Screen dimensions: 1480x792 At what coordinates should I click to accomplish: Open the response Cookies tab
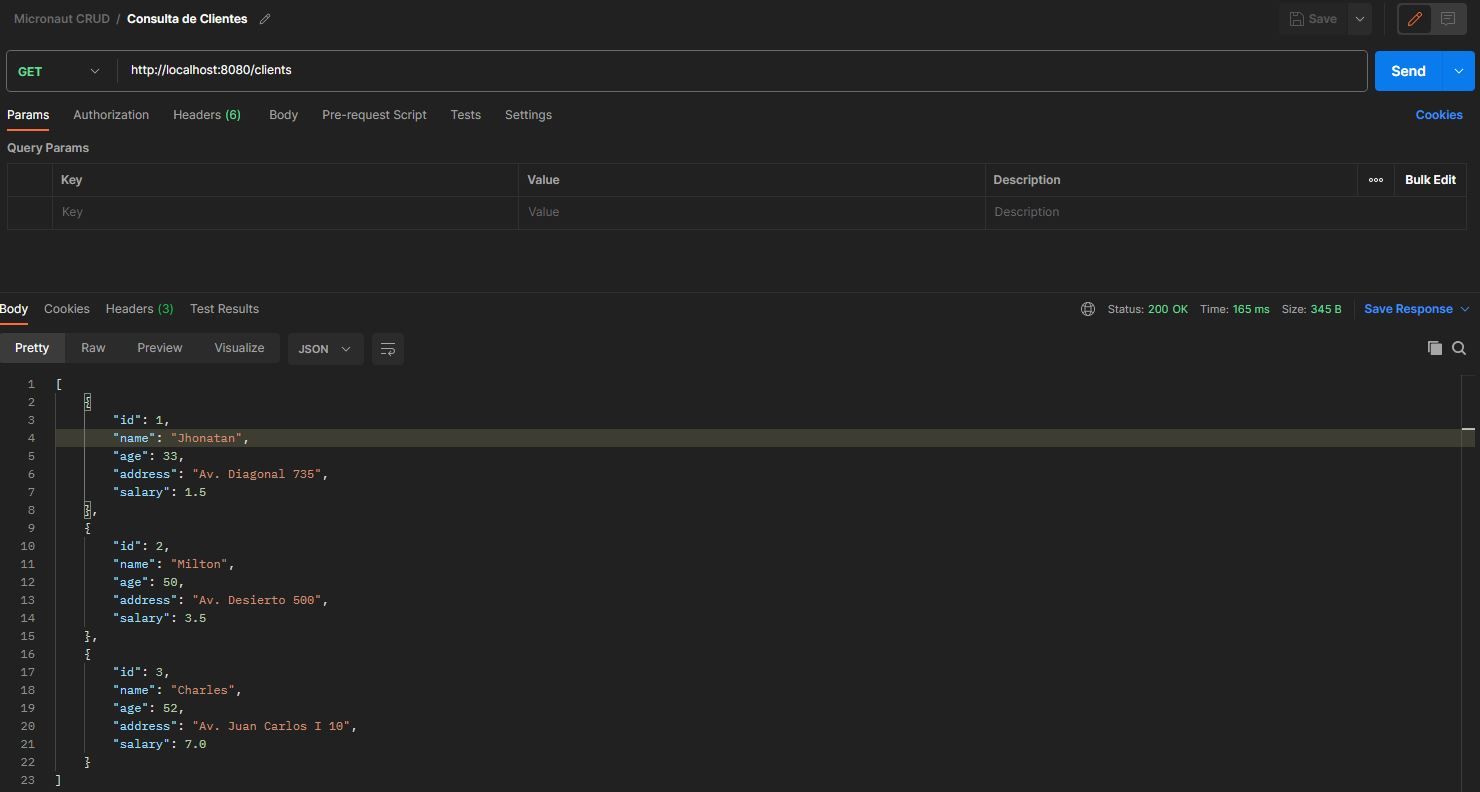pos(67,309)
